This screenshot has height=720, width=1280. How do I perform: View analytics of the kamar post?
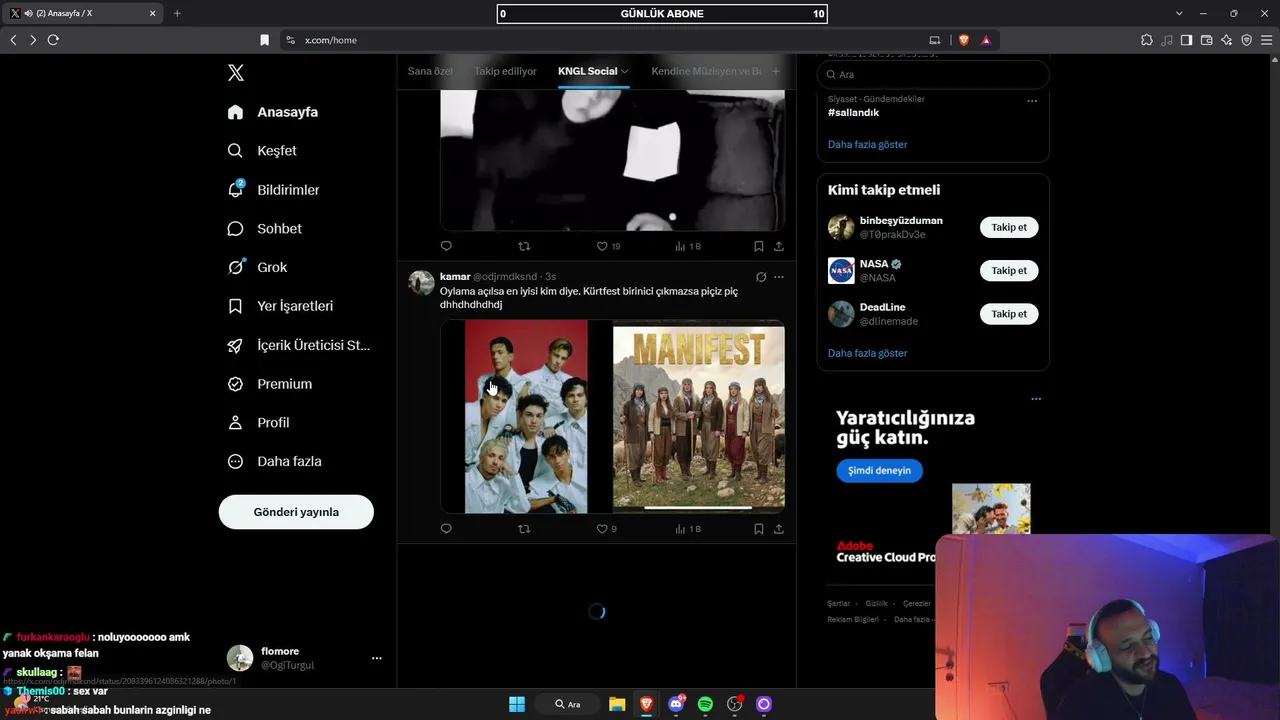688,529
